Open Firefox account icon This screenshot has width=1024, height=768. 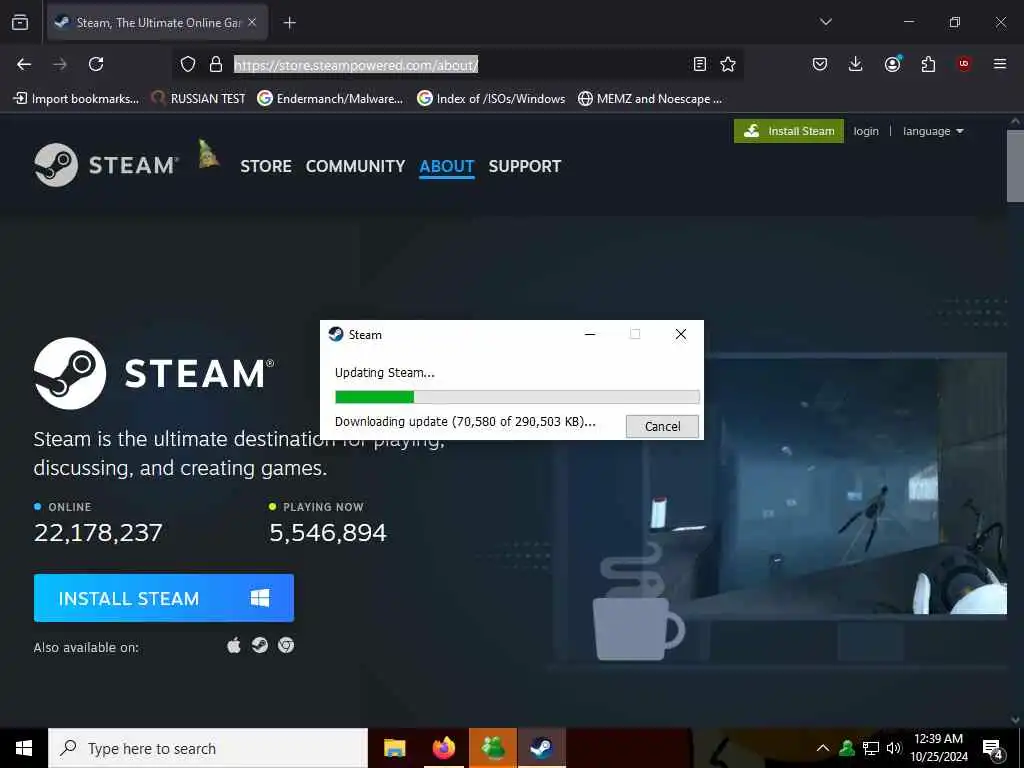click(x=893, y=64)
